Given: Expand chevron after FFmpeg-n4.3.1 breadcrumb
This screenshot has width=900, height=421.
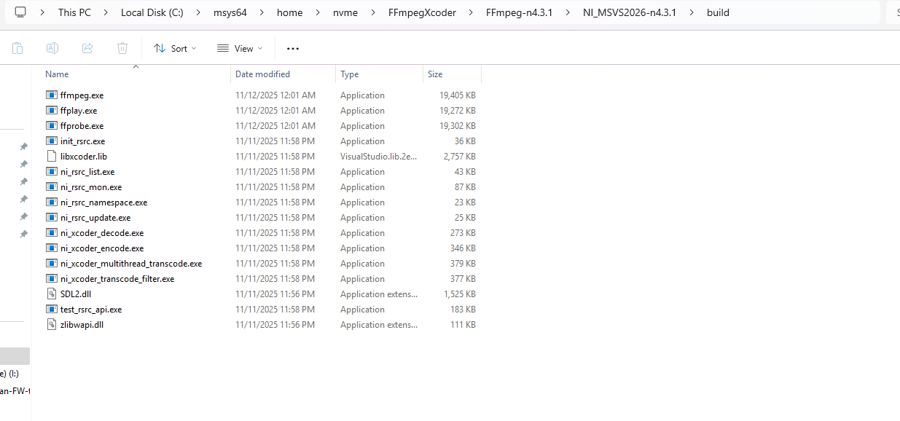Looking at the screenshot, I should (x=567, y=12).
